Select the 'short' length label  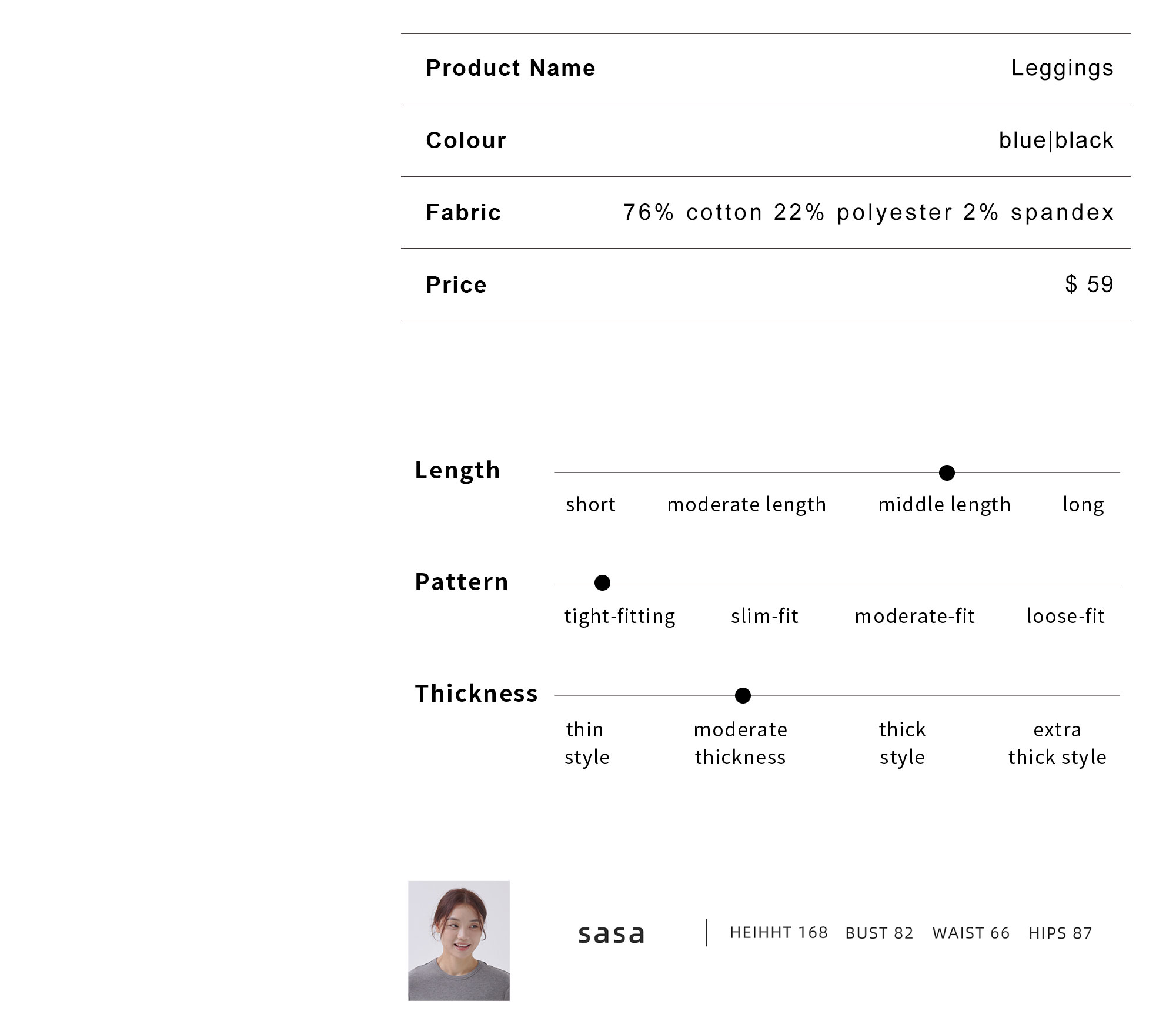click(590, 504)
